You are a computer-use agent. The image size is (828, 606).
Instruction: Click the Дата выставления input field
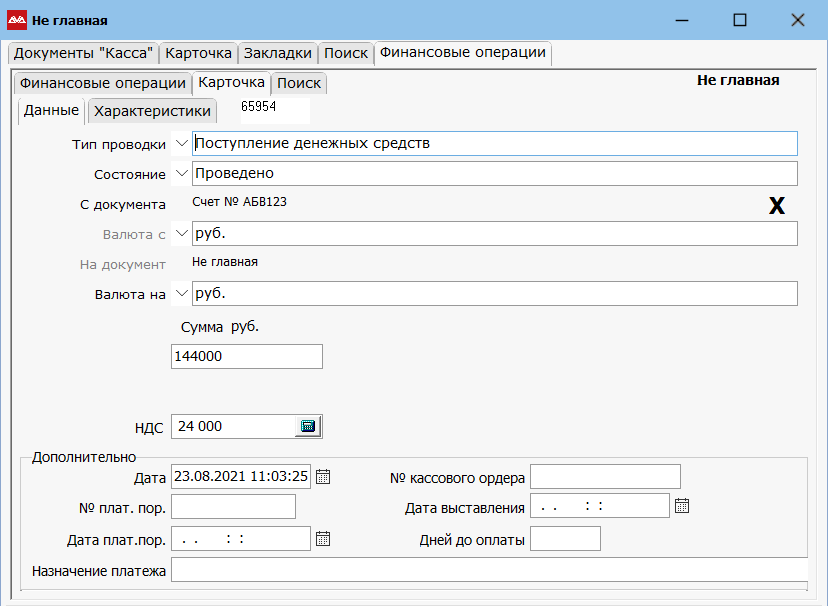tap(600, 506)
